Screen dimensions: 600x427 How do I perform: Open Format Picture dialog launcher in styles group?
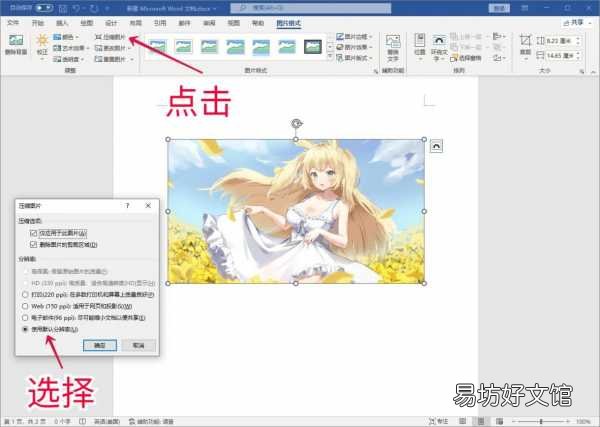375,71
